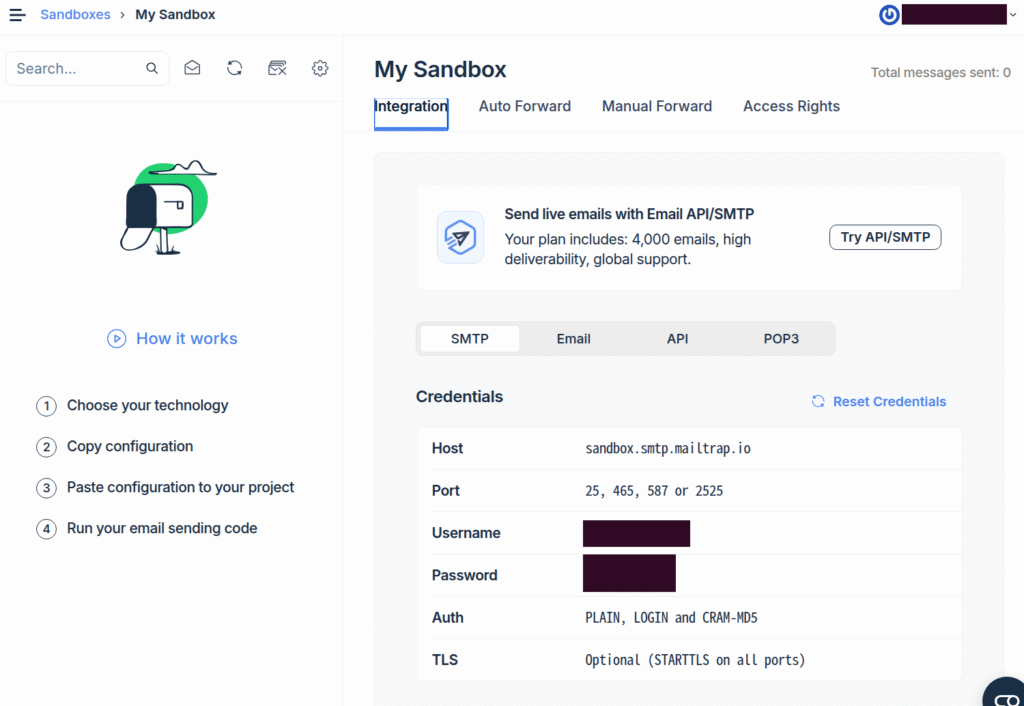Open the sidebar hamburger menu
The image size is (1024, 706).
[16, 14]
